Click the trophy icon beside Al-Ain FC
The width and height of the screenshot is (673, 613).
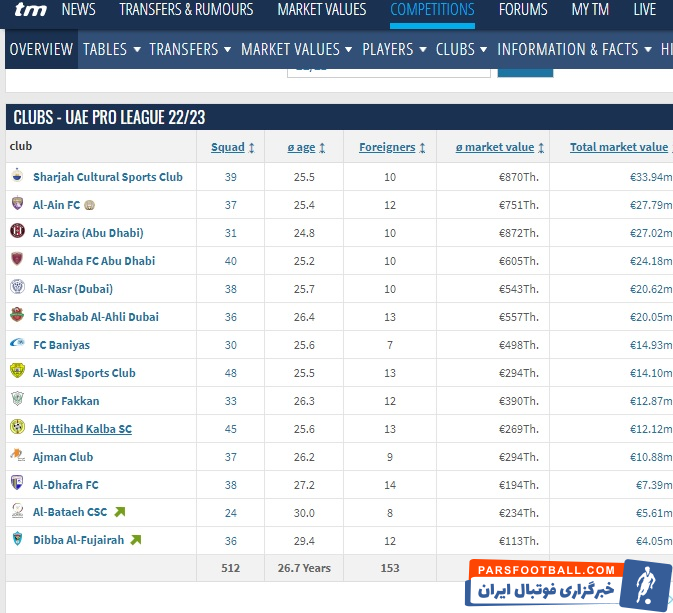(90, 205)
